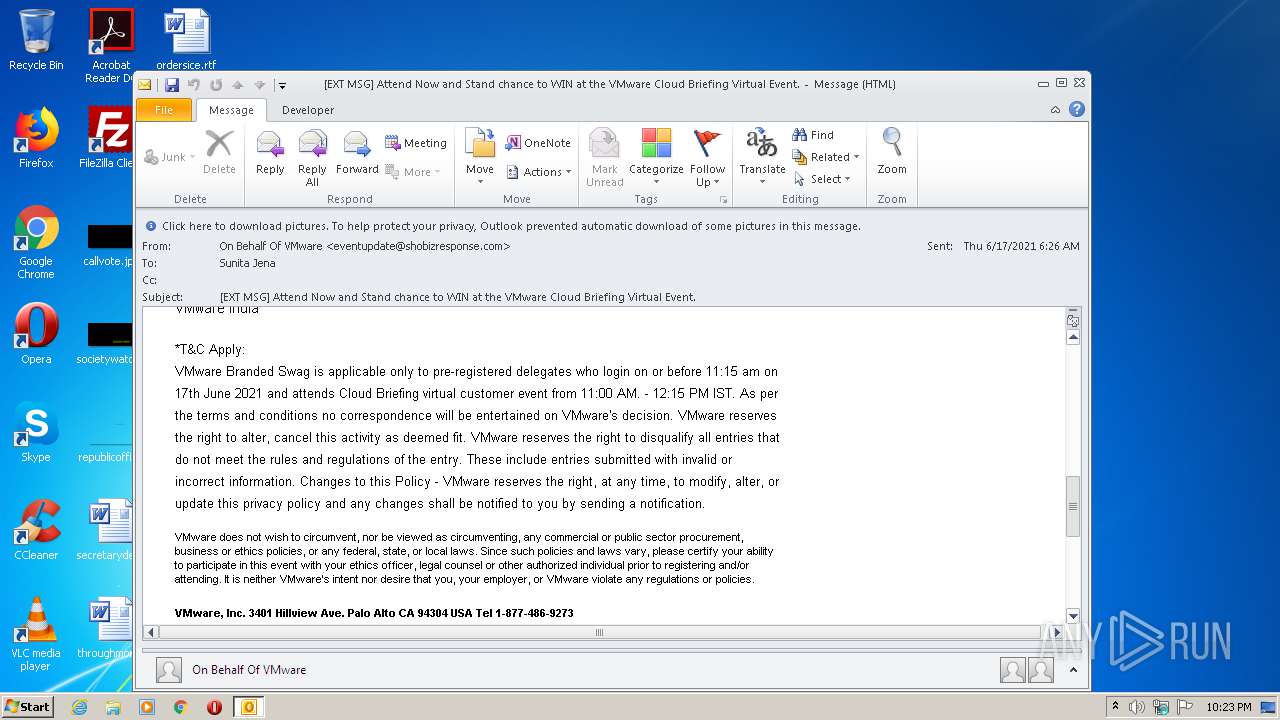Screen dimensions: 1280x720
Task: Open the Translate menu
Action: [x=762, y=157]
